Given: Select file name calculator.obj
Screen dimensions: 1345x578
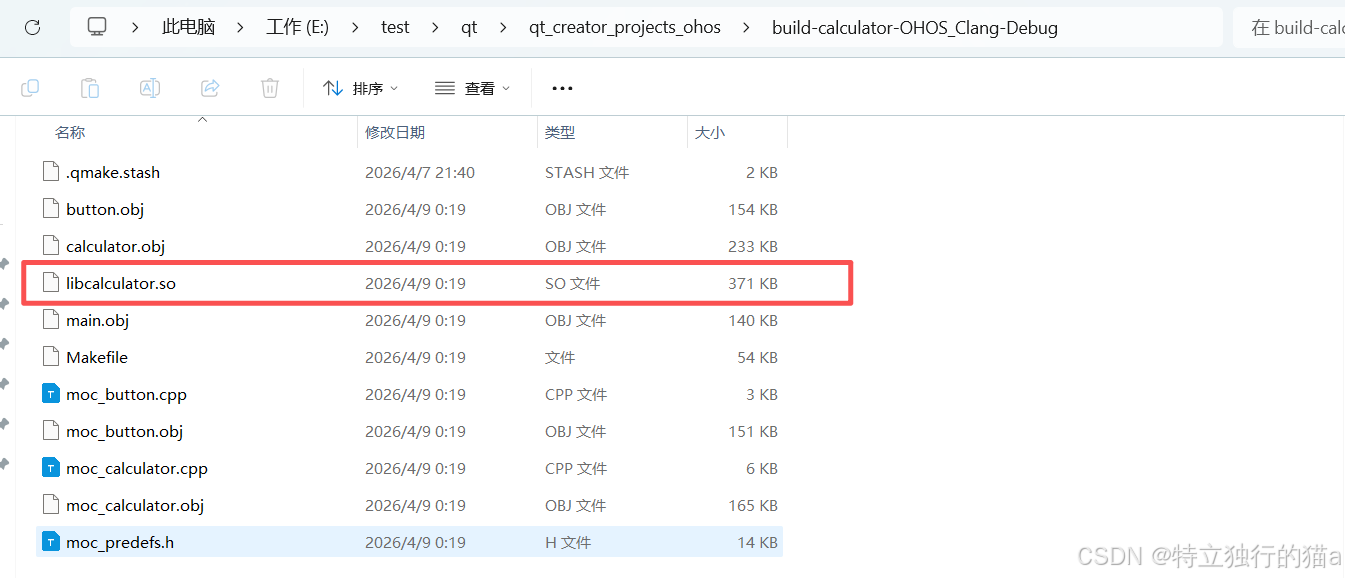Looking at the screenshot, I should (x=115, y=246).
